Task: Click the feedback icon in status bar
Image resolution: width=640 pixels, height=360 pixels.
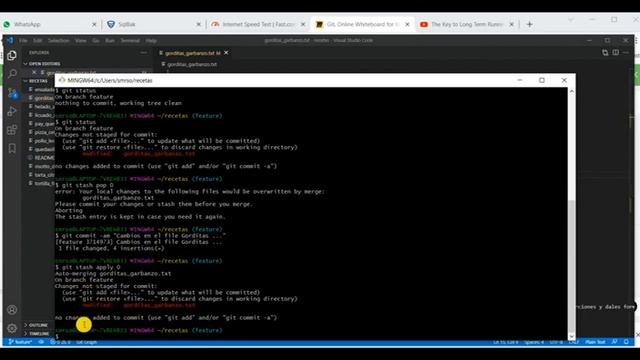Action: (x=614, y=342)
